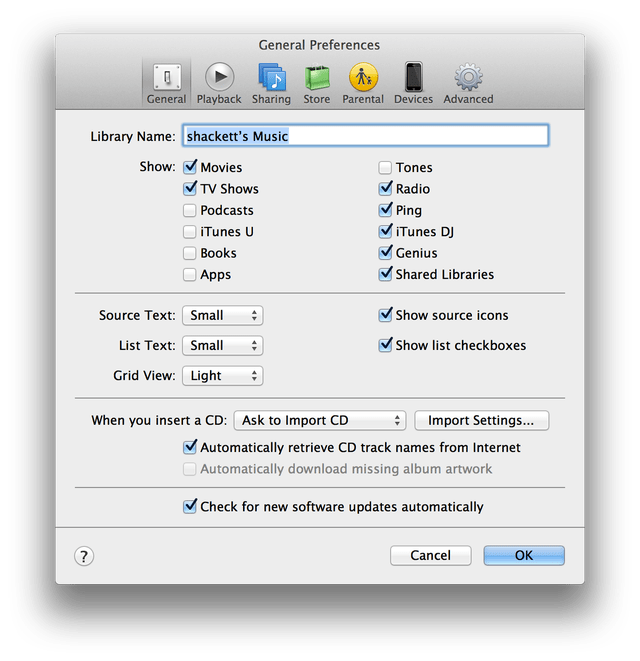The image size is (640, 661).
Task: Switch to the Store tab label
Action: pos(317,99)
